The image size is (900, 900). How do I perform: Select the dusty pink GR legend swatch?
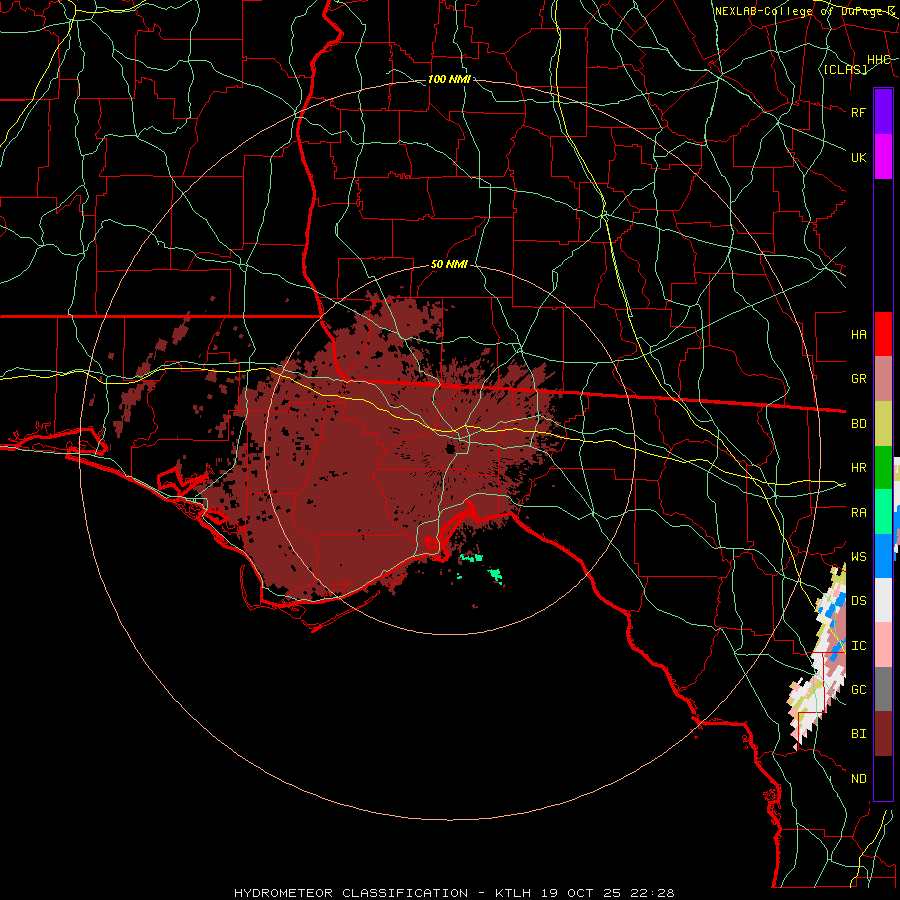(x=883, y=379)
